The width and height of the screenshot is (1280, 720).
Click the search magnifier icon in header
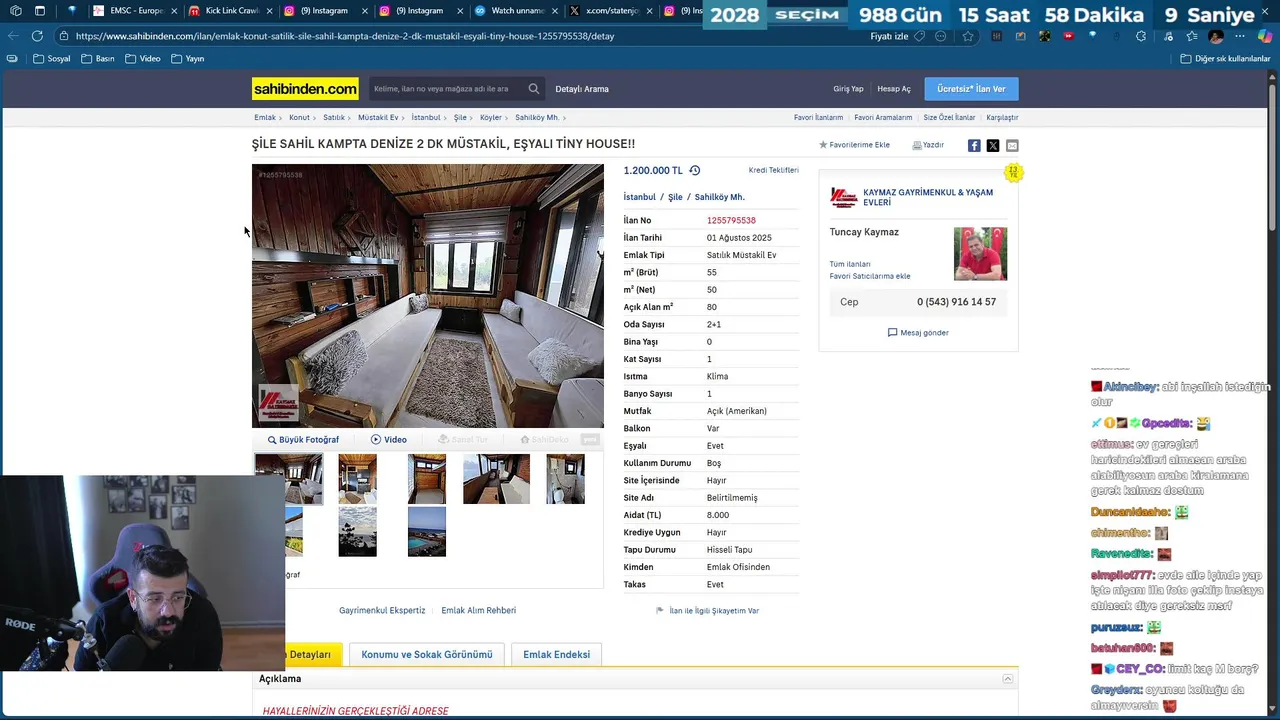point(534,89)
